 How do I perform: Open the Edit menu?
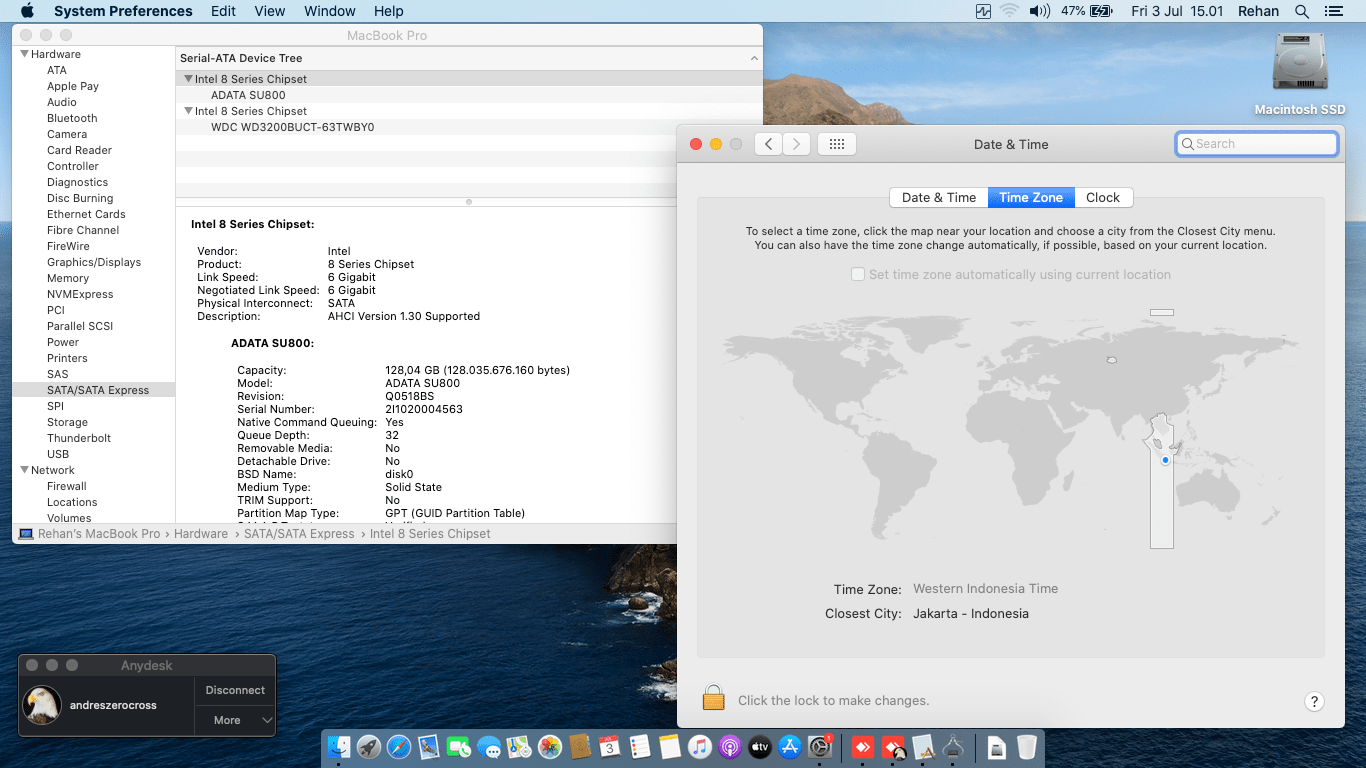click(224, 11)
